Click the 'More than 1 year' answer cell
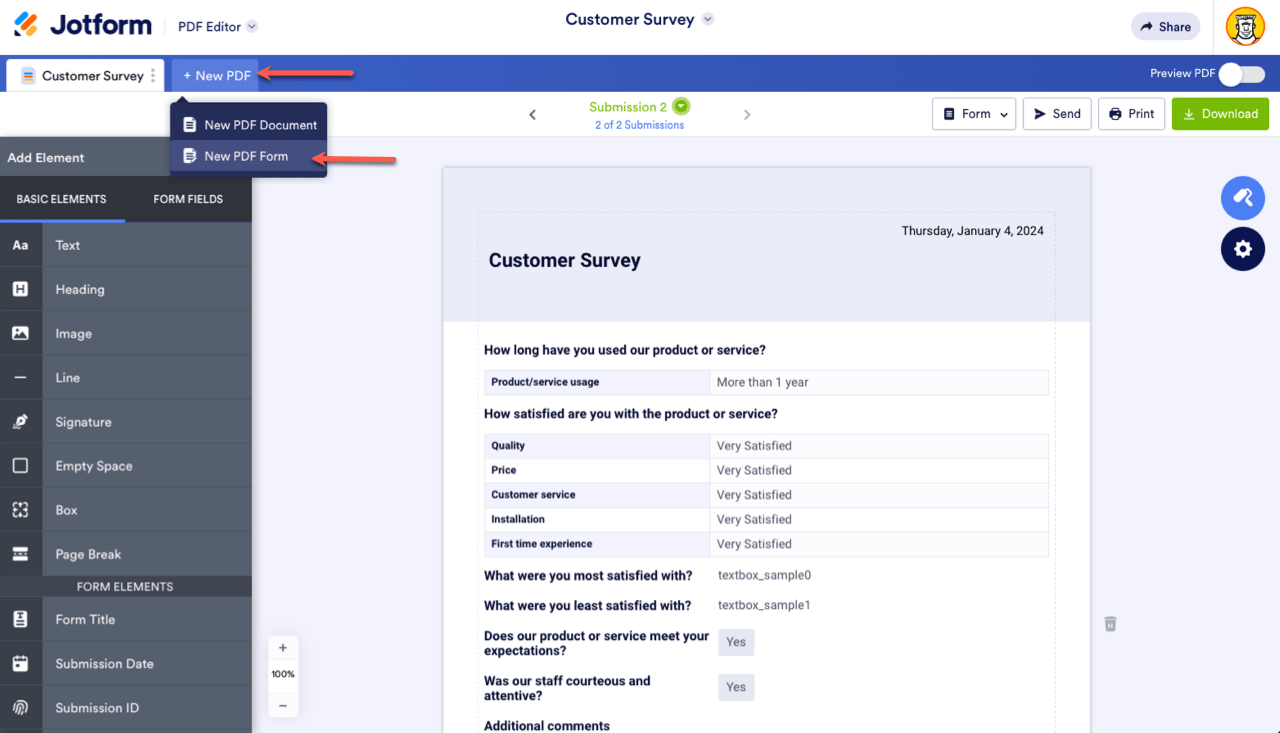 (x=879, y=382)
